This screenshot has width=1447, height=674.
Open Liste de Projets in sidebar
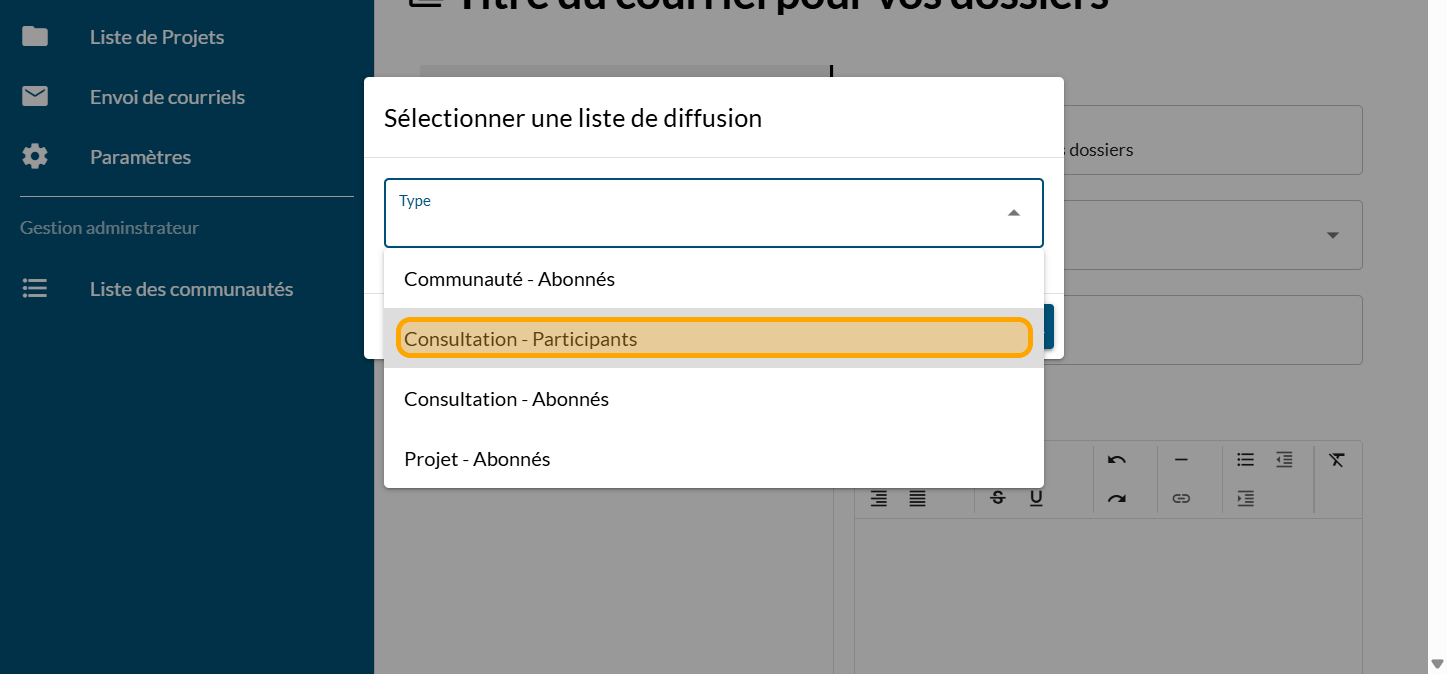(157, 37)
